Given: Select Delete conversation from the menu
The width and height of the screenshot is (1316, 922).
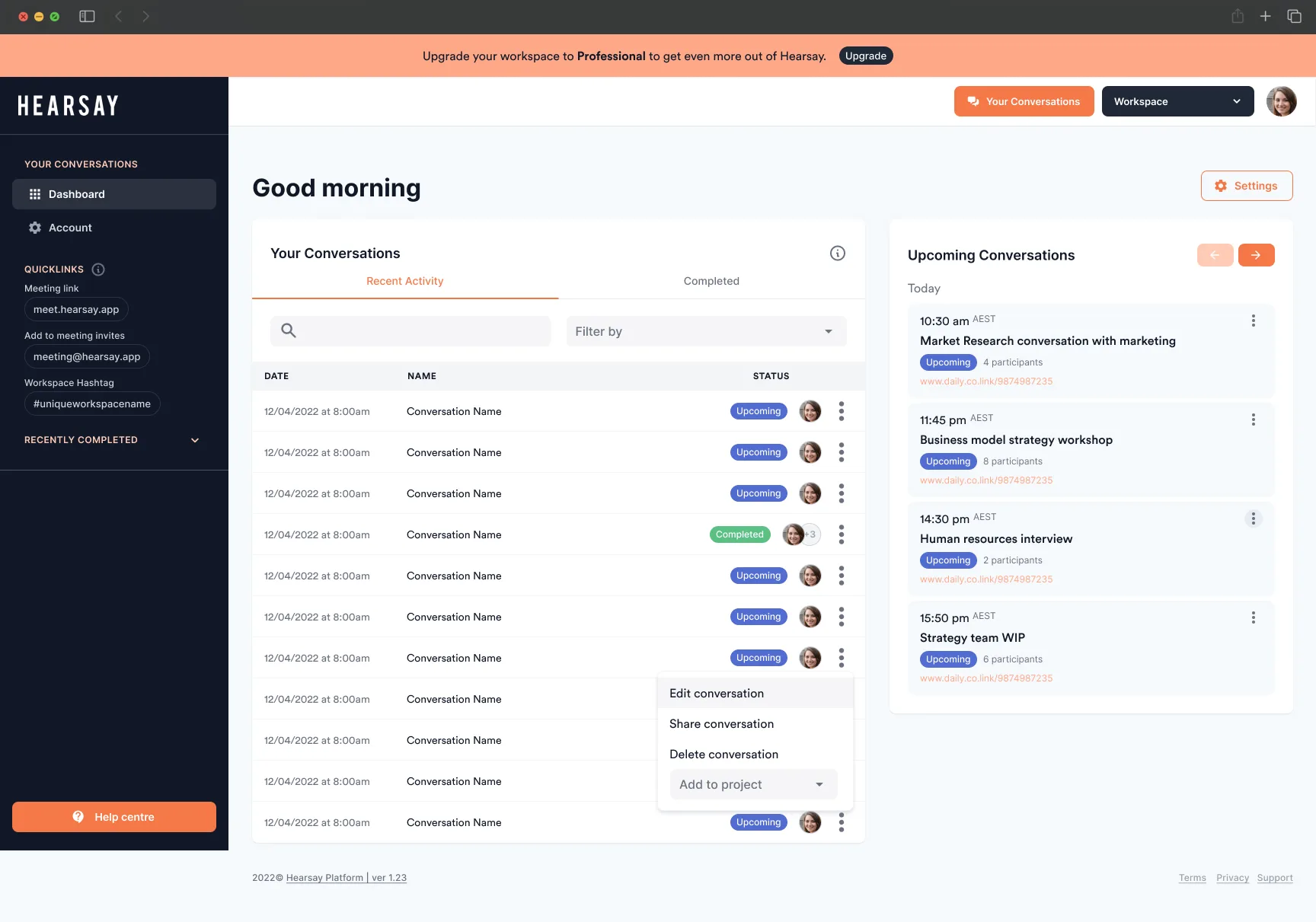Looking at the screenshot, I should tap(755, 754).
